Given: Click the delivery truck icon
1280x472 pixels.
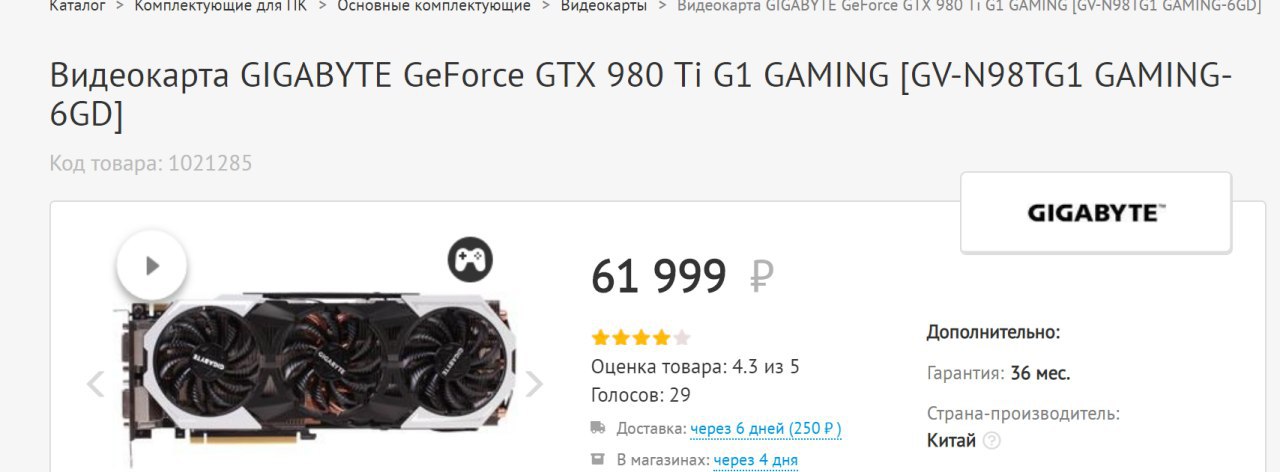Looking at the screenshot, I should (x=598, y=428).
